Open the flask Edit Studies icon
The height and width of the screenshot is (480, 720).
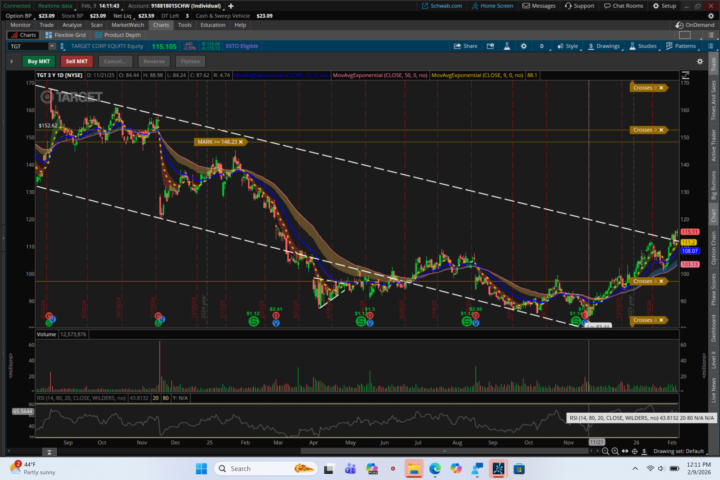(x=506, y=46)
